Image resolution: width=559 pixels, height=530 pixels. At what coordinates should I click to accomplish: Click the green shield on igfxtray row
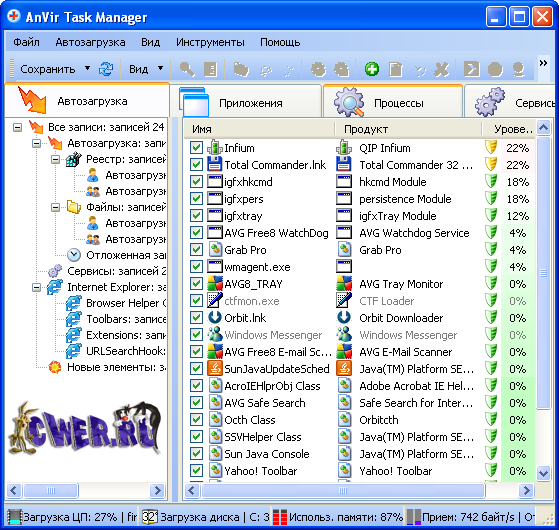point(491,216)
